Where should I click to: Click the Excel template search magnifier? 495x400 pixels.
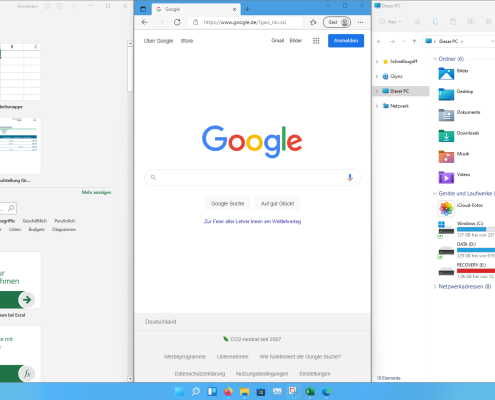coord(11,208)
